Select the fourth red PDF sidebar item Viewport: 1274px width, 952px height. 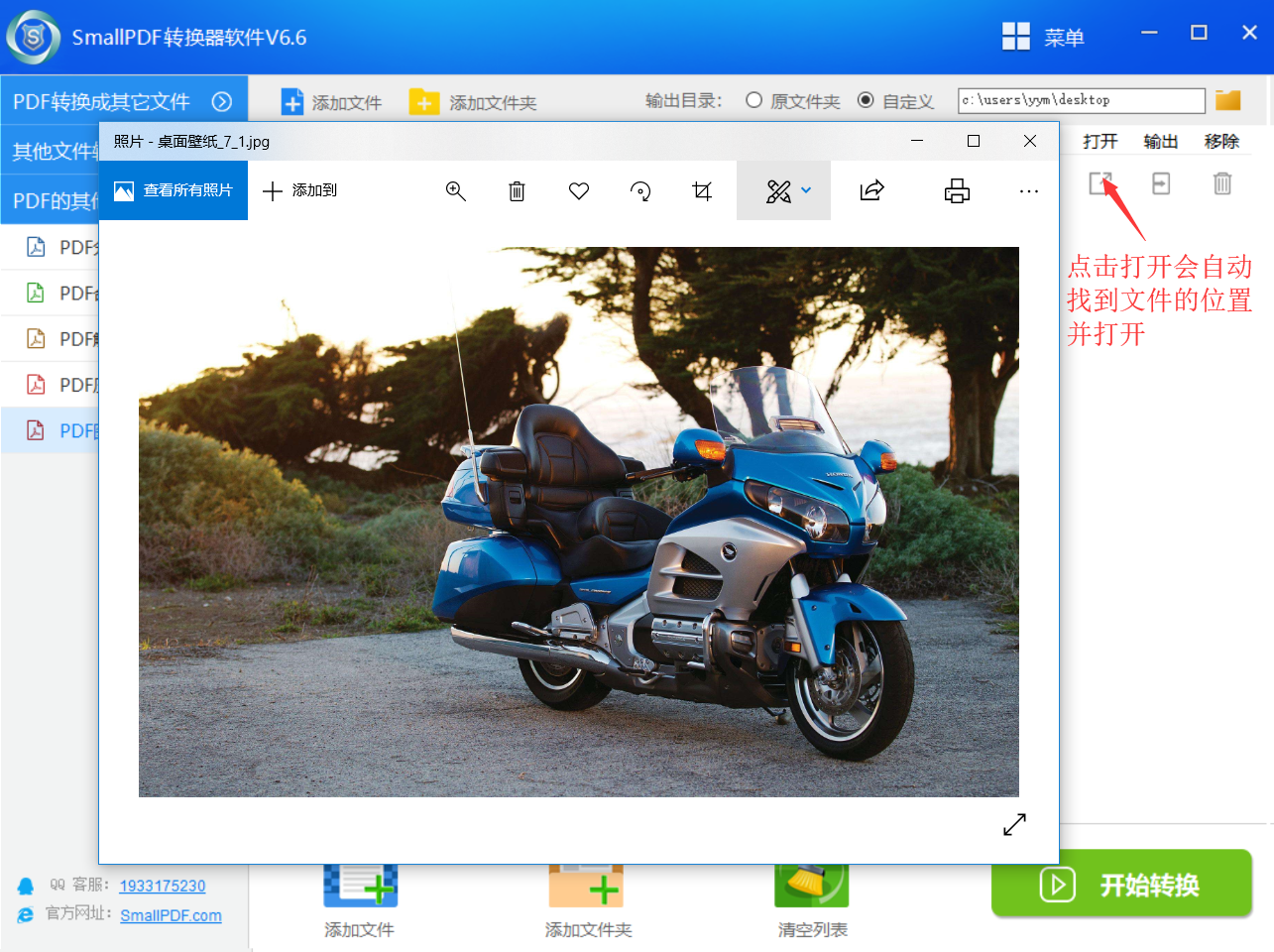tap(51, 384)
